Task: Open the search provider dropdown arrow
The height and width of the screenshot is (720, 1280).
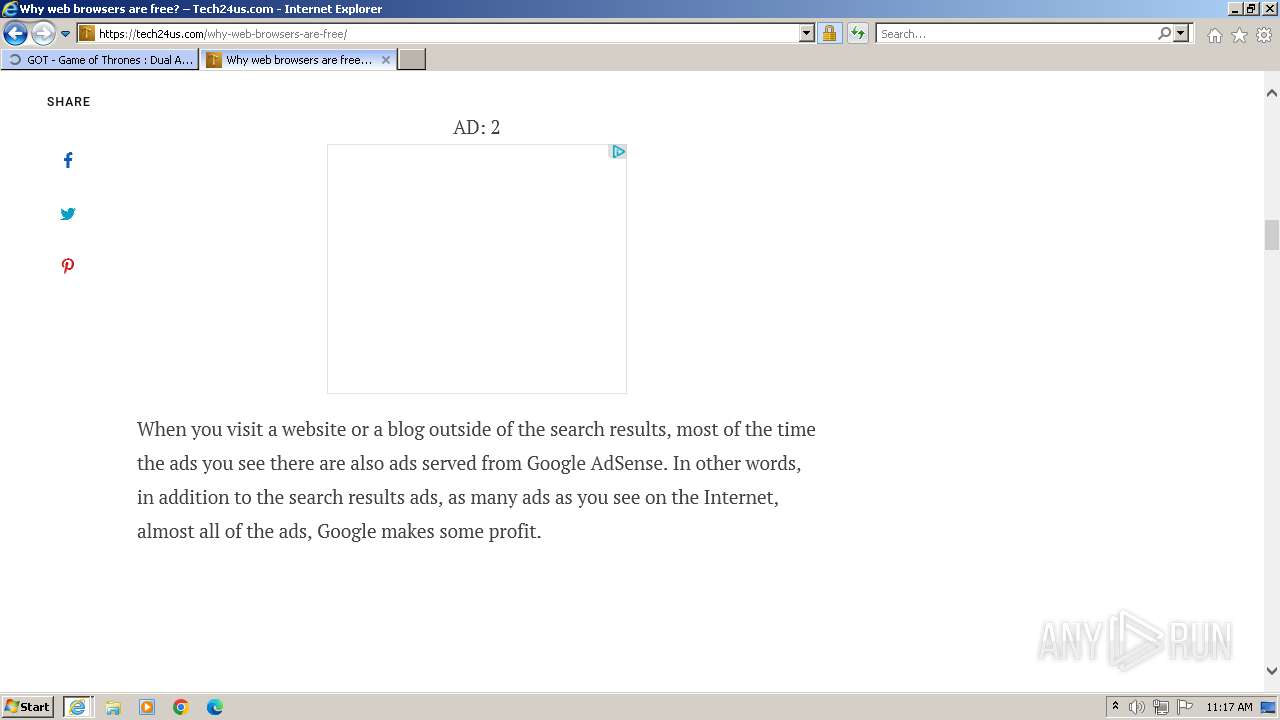Action: click(1181, 34)
